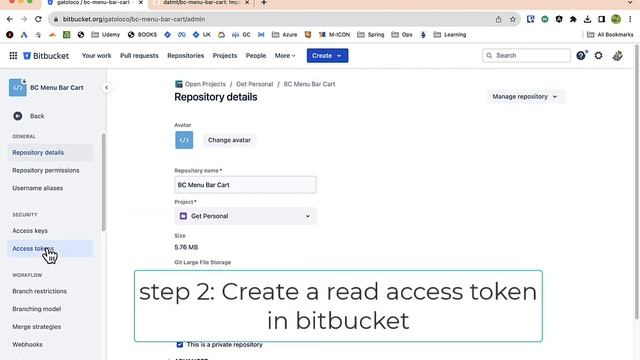Click the repository avatar image beside Change avatar
The width and height of the screenshot is (640, 360).
coord(184,140)
